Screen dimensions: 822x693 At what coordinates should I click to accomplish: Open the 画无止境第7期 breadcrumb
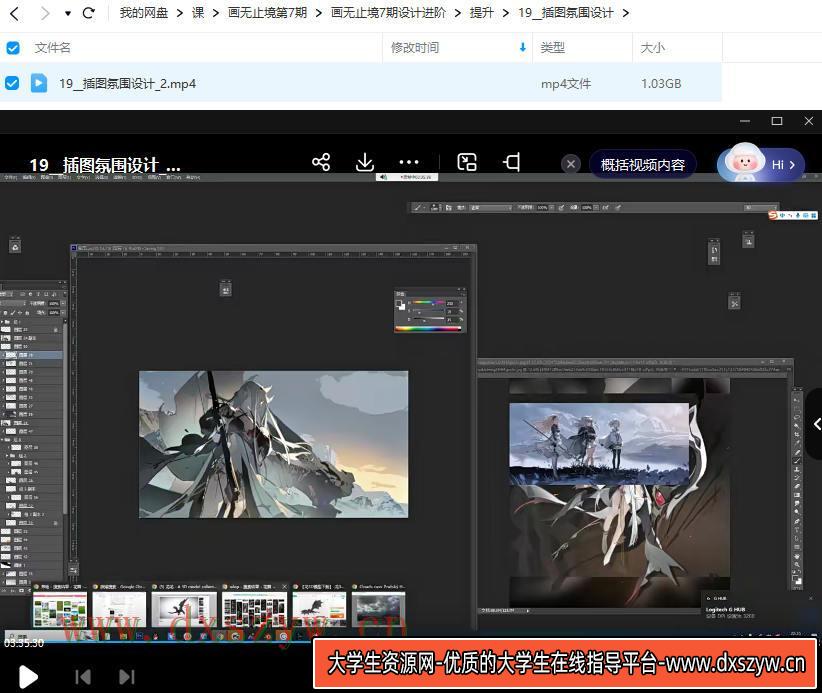(267, 13)
